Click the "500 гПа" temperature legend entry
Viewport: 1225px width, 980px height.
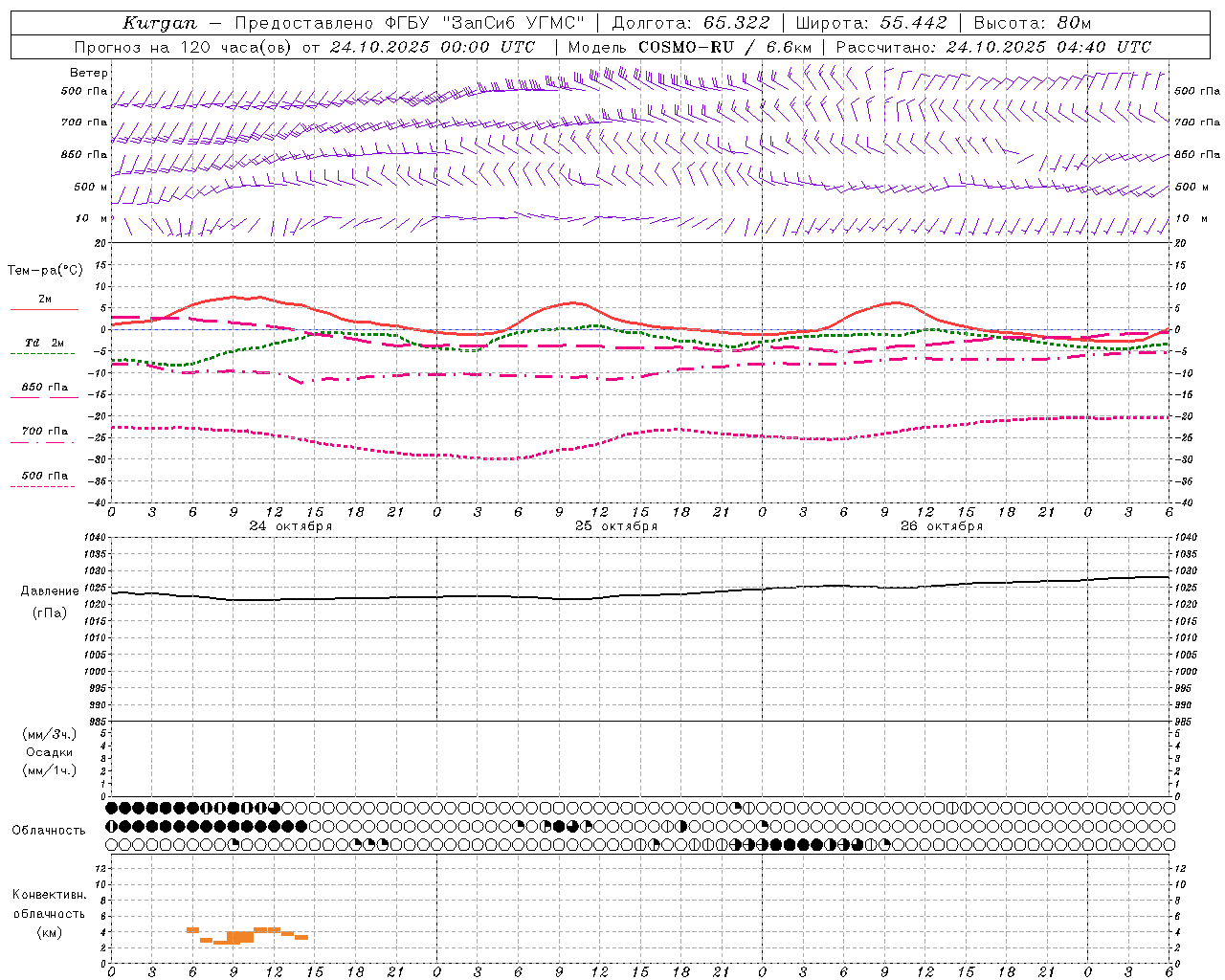(x=44, y=476)
